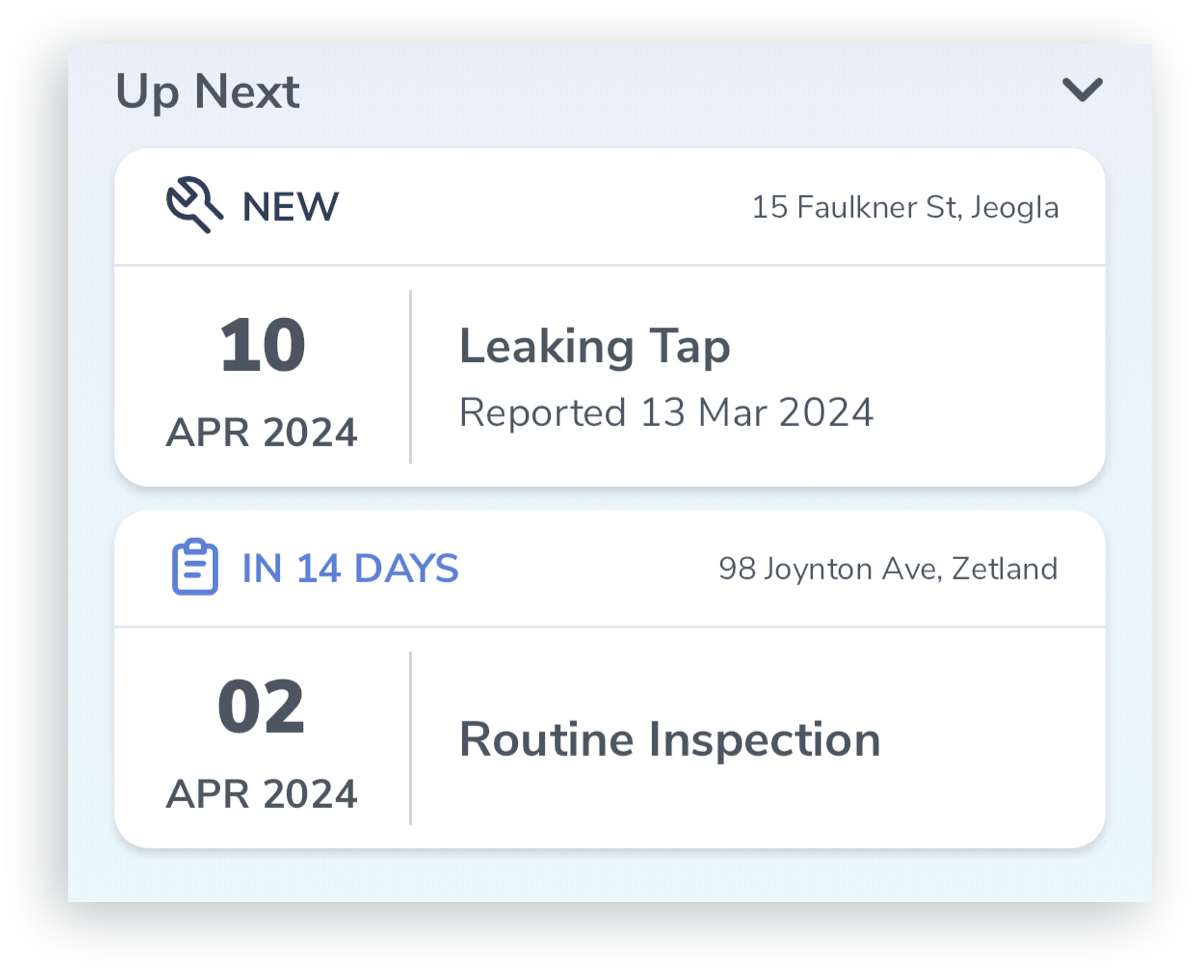Select the IN 14 DAYS label
The width and height of the screenshot is (1196, 970).
tap(350, 568)
